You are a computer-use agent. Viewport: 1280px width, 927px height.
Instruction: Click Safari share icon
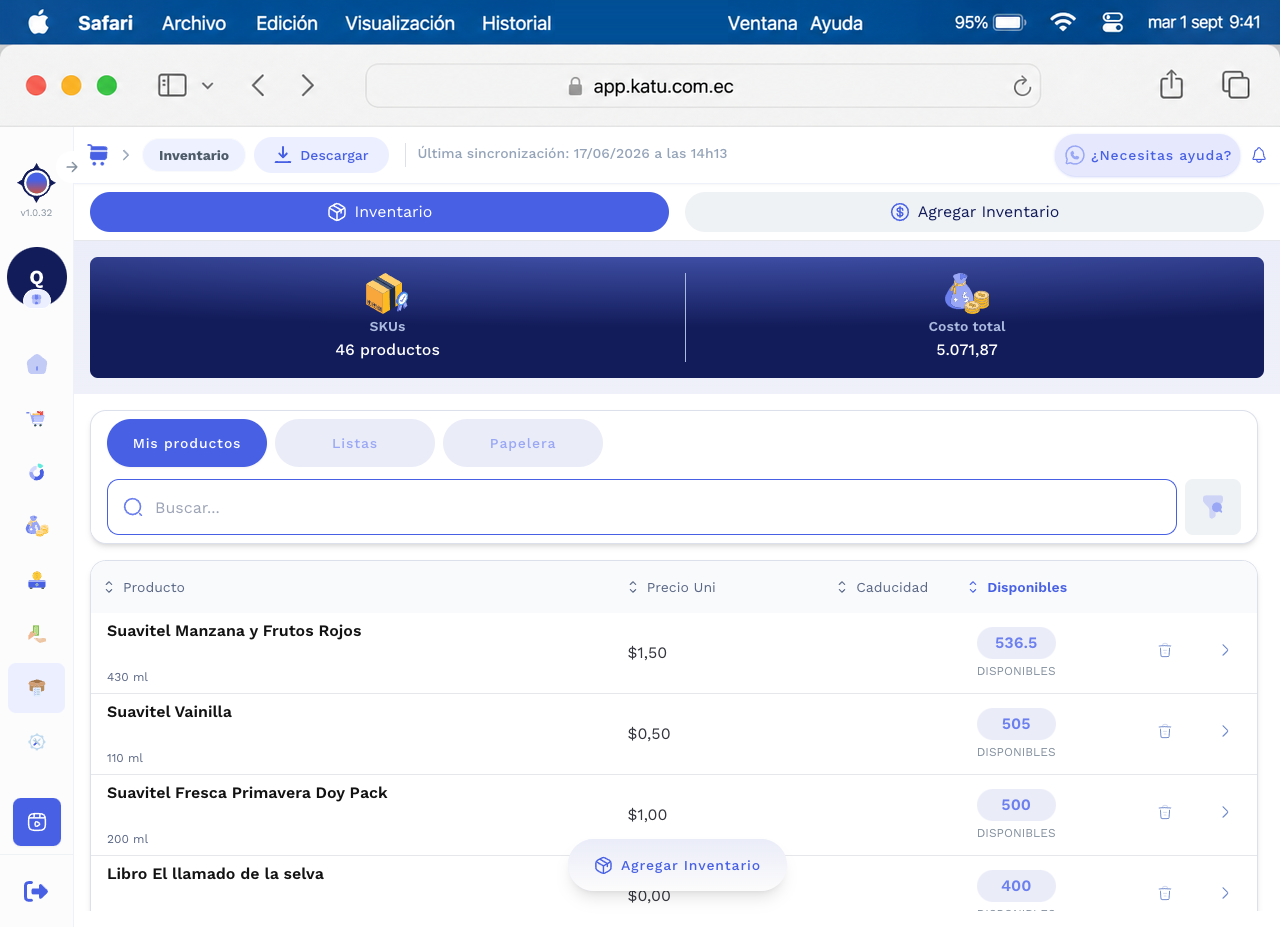pos(1171,85)
